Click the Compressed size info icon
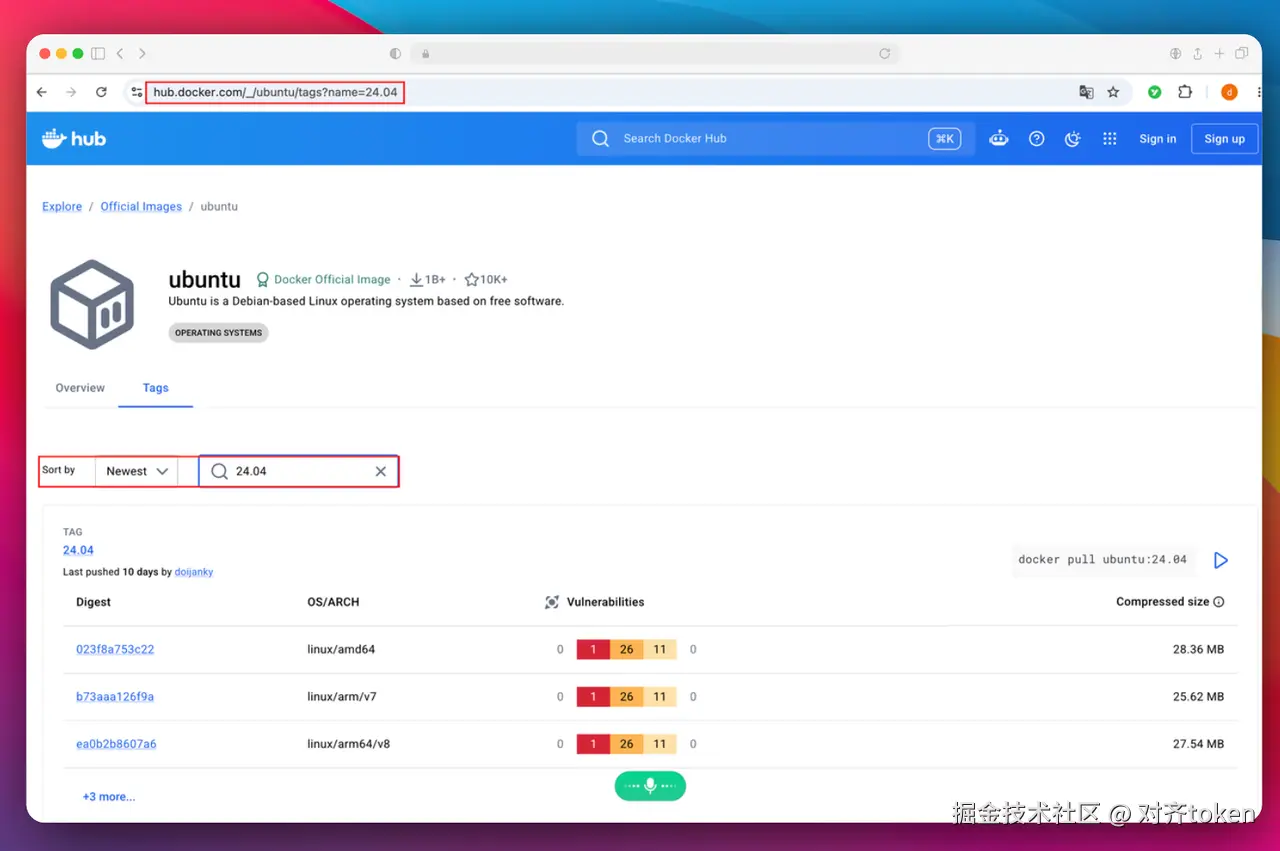The image size is (1280, 851). pyautogui.click(x=1218, y=602)
